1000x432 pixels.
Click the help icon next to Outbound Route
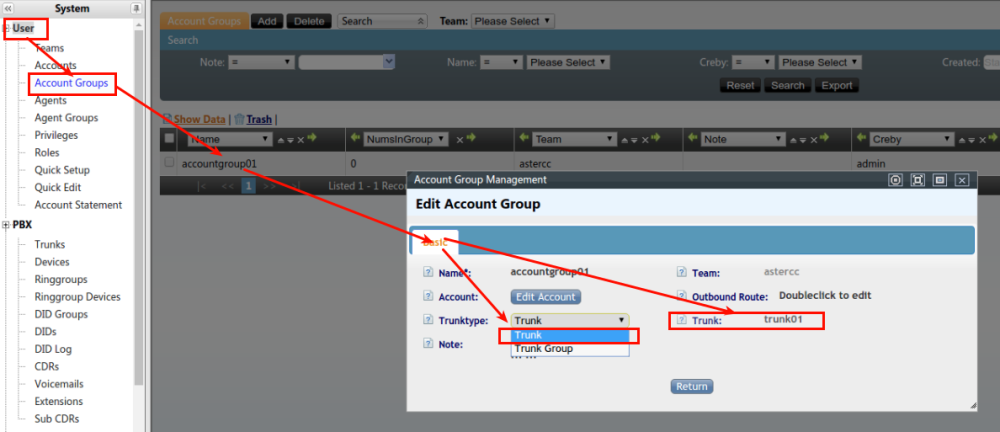point(681,296)
